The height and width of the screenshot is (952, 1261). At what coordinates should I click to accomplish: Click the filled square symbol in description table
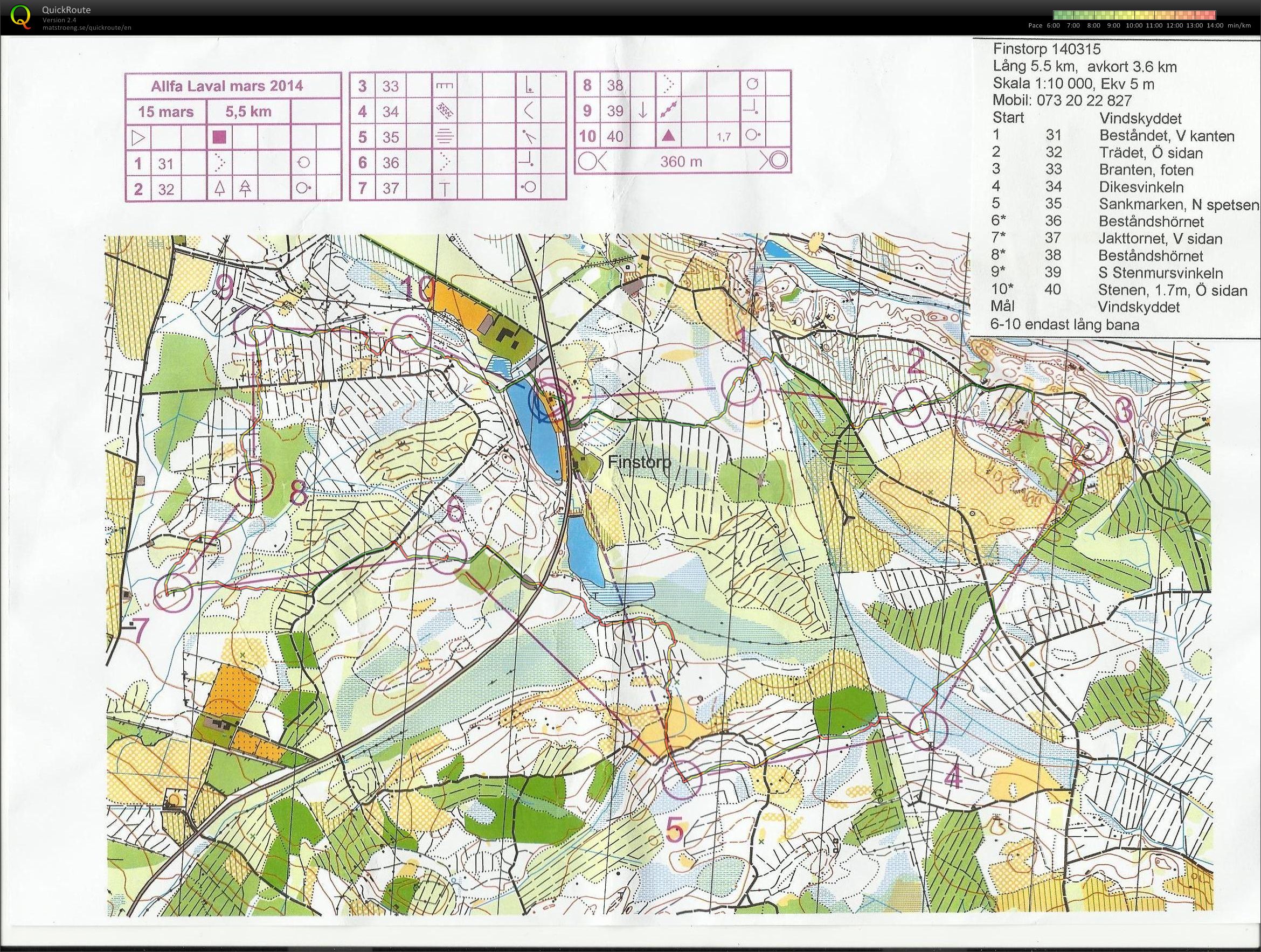[220, 137]
